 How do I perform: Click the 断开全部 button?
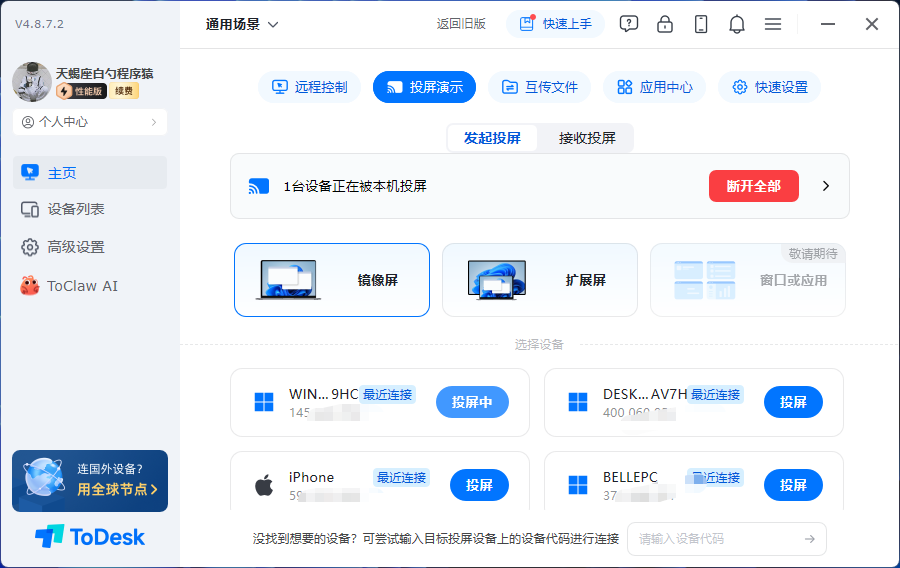click(754, 186)
